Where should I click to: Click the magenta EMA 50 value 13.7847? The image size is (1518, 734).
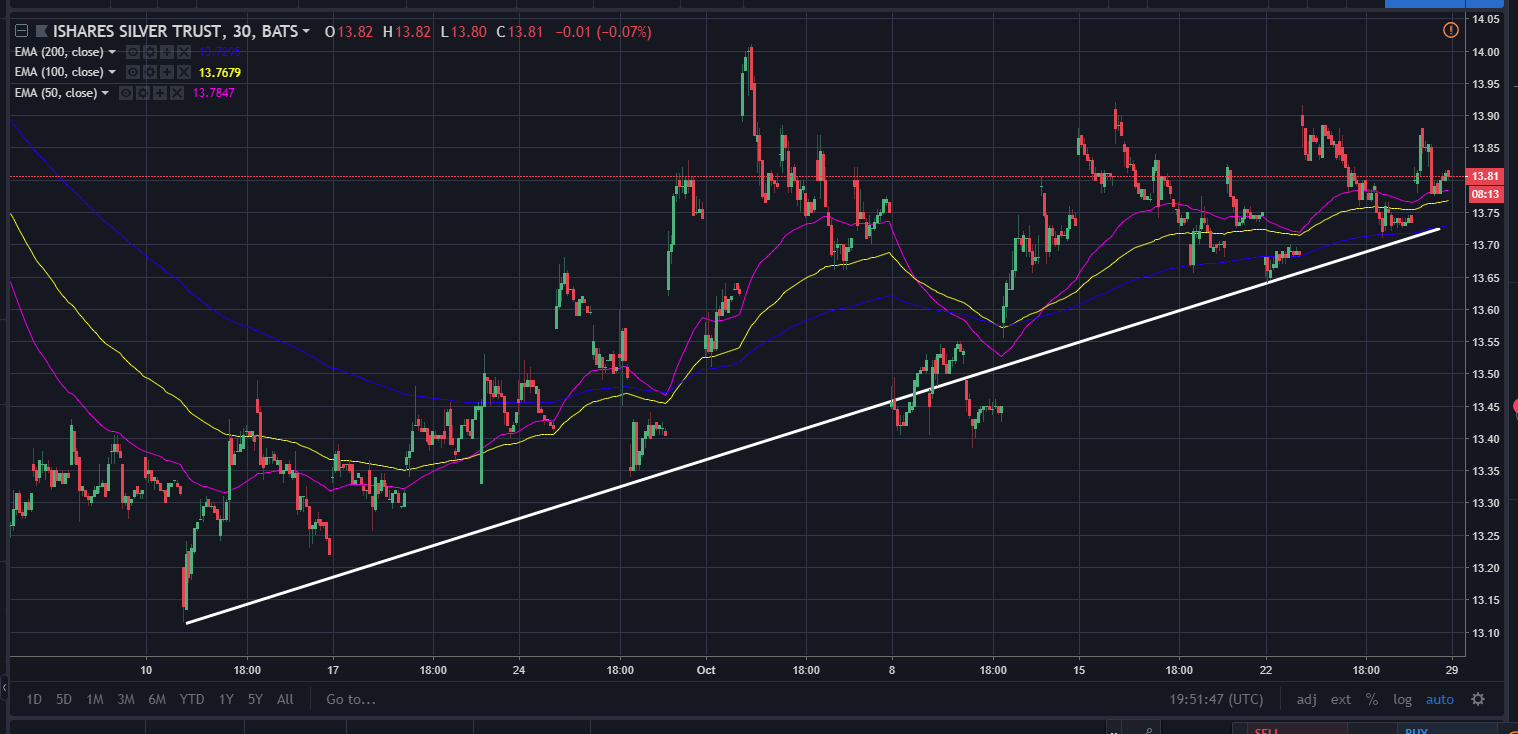pos(212,93)
